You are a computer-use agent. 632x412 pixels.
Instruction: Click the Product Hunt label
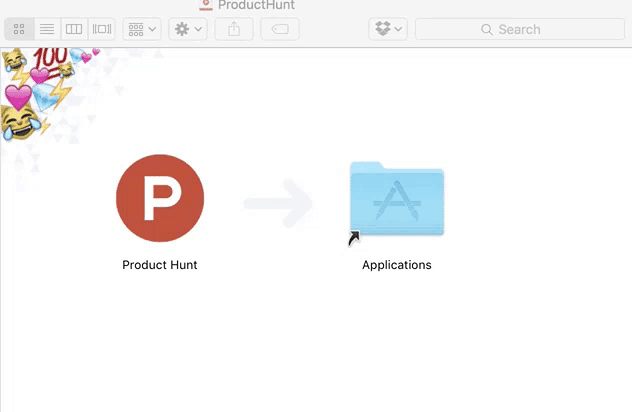click(160, 265)
